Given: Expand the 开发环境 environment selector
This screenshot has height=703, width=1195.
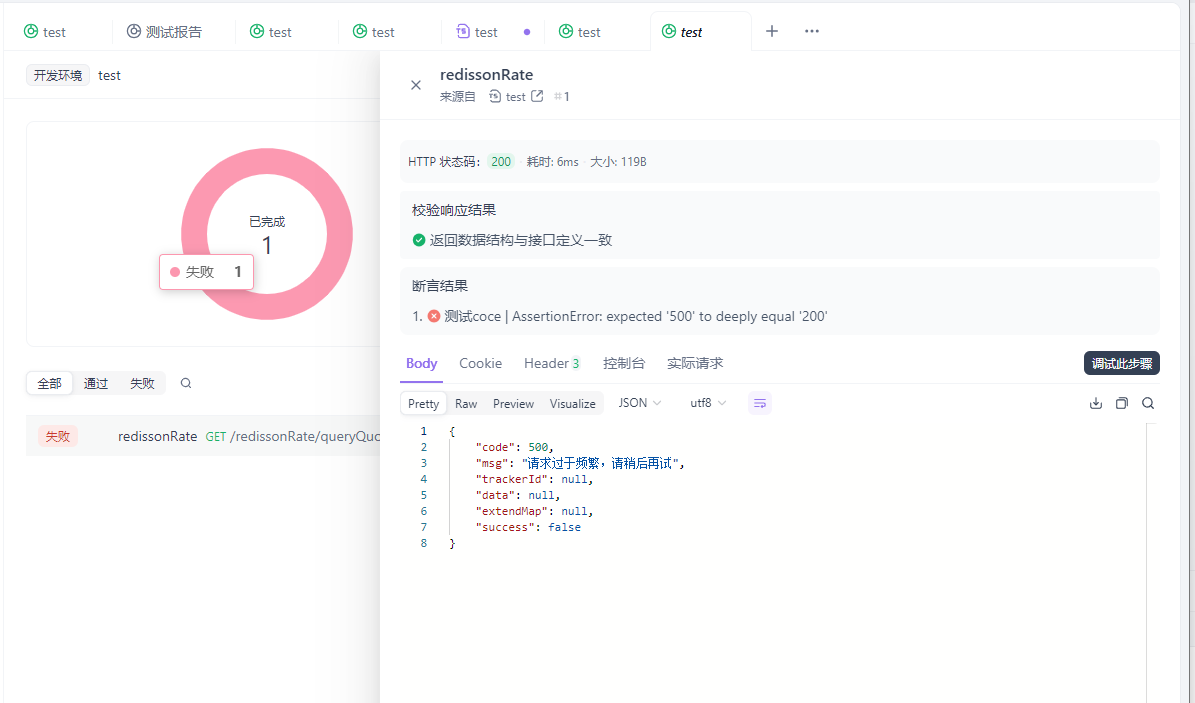Looking at the screenshot, I should (57, 75).
